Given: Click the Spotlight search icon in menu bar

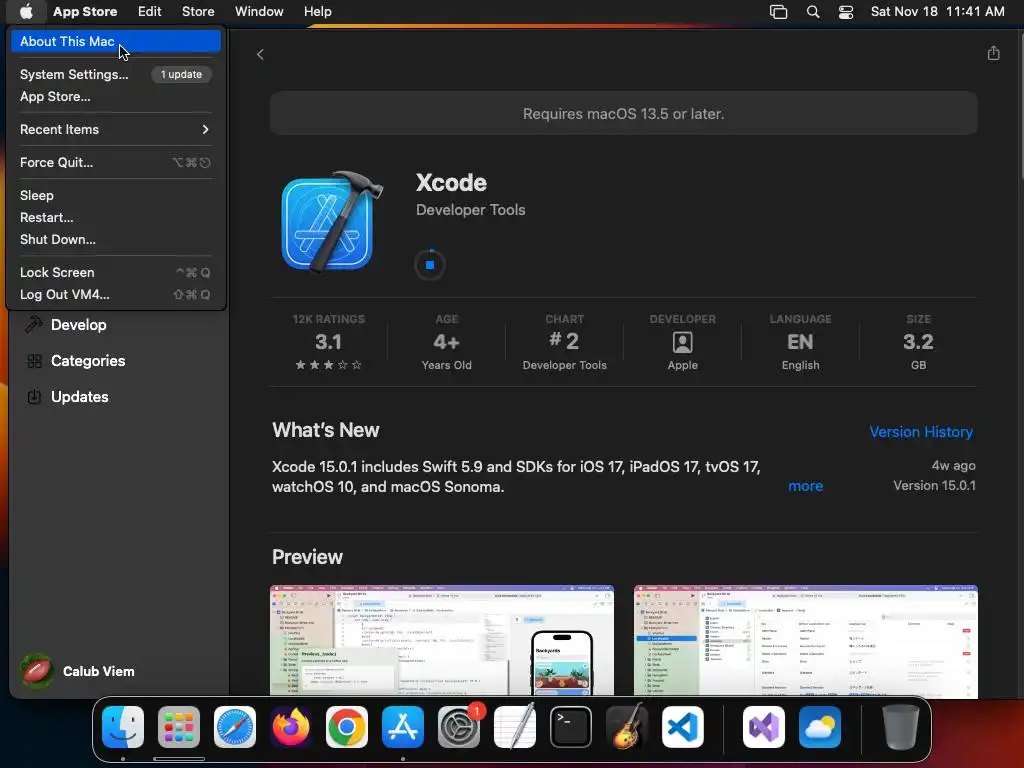Looking at the screenshot, I should point(813,12).
